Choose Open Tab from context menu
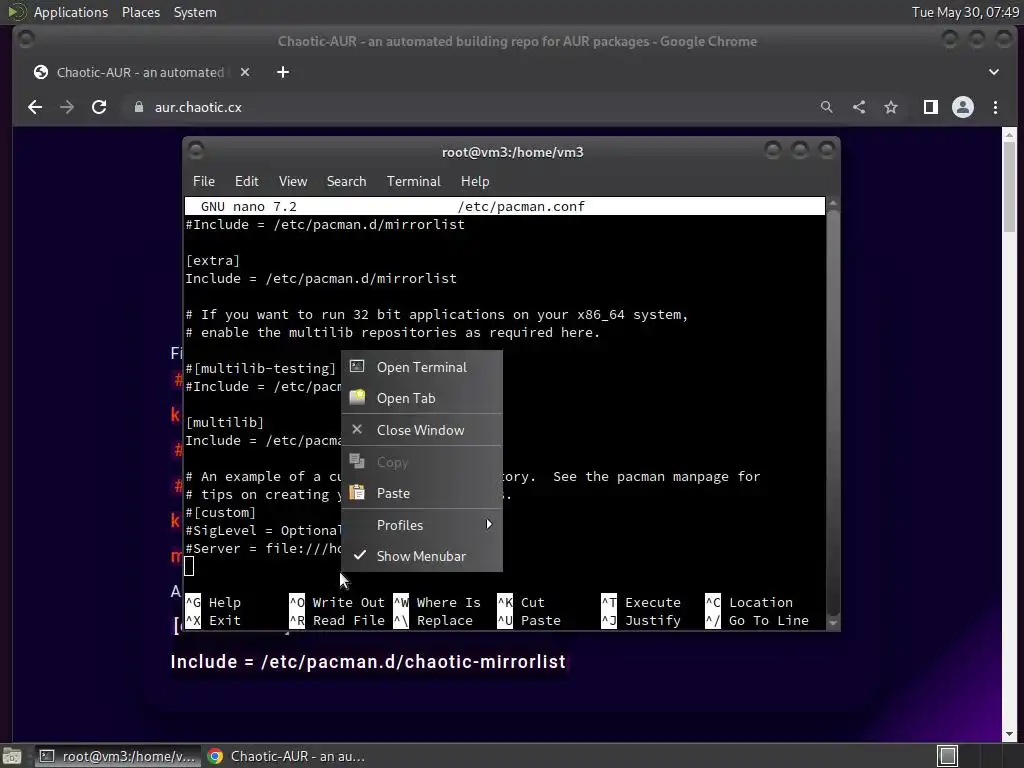 pyautogui.click(x=422, y=398)
